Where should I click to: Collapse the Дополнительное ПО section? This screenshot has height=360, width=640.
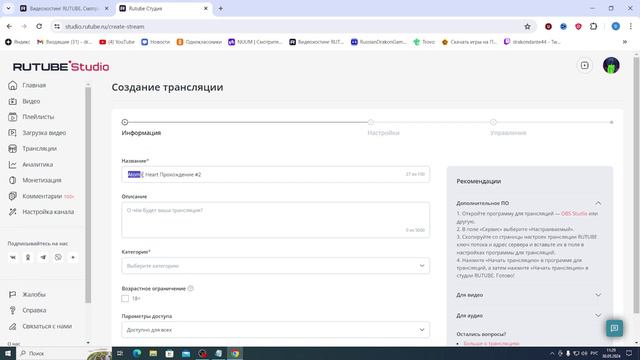tap(598, 203)
